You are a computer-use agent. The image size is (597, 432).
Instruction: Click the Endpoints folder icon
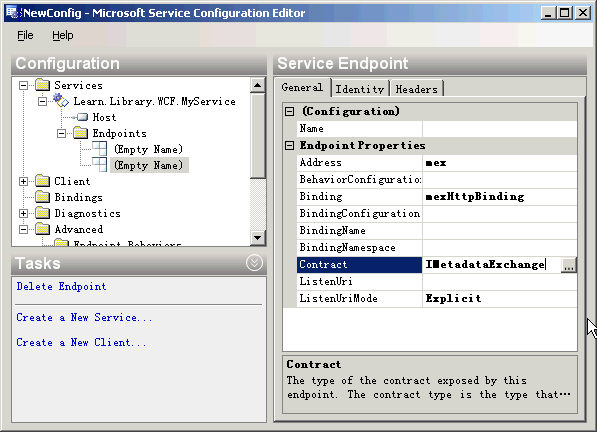coord(81,133)
